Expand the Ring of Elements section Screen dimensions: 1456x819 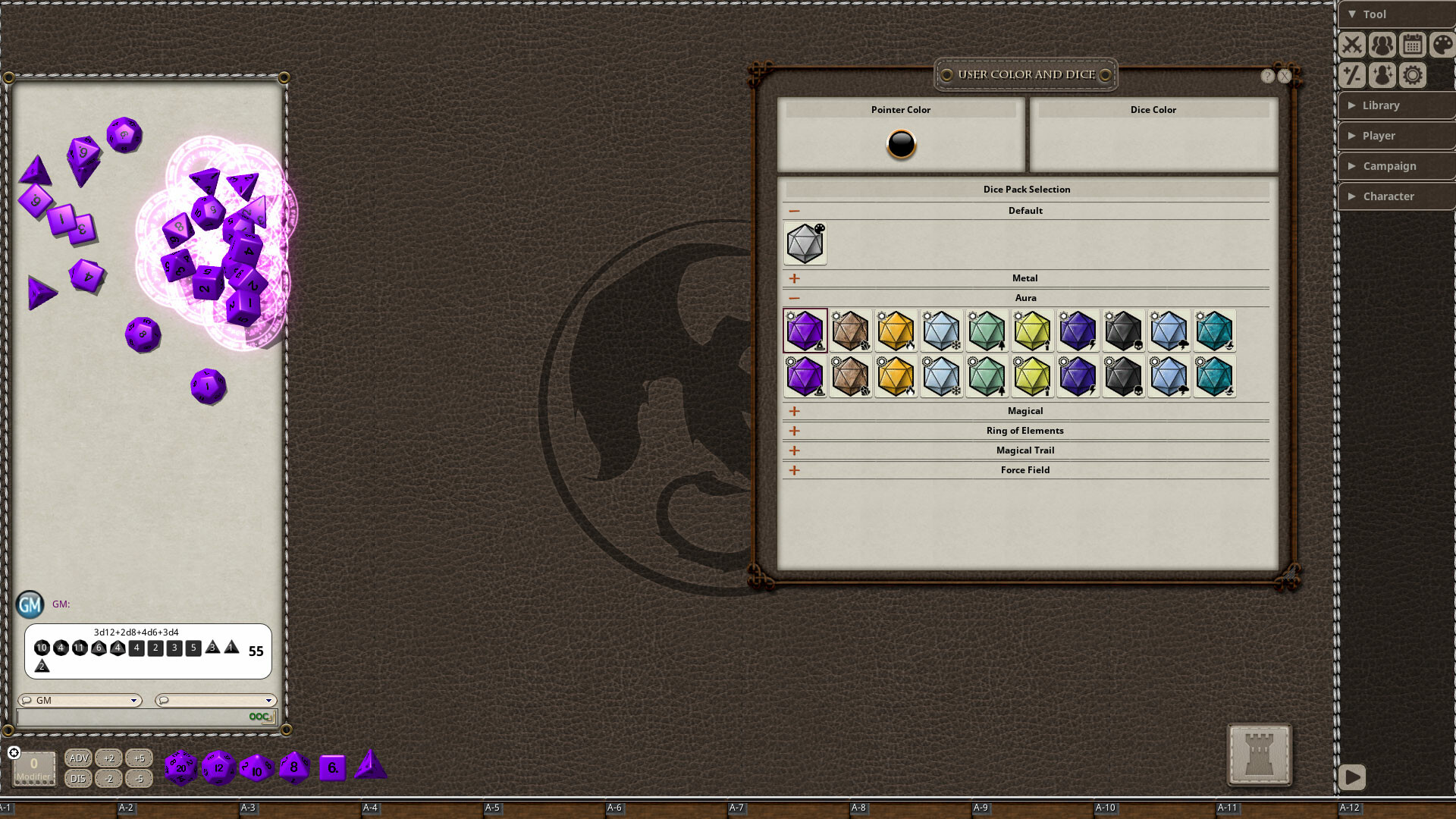pyautogui.click(x=793, y=430)
